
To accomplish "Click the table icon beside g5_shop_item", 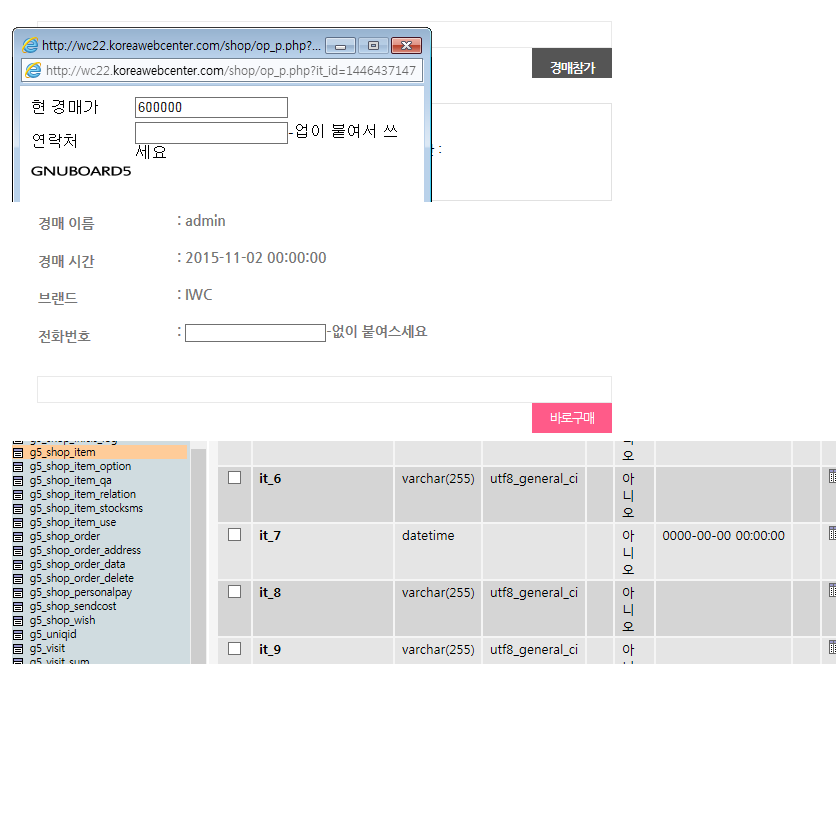I will [x=18, y=453].
